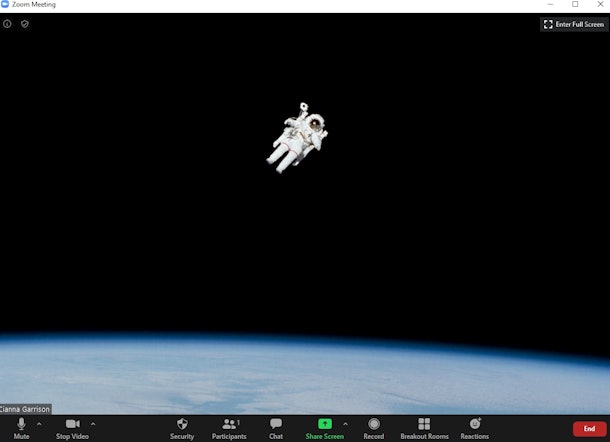Stop the video camera

[x=72, y=427]
